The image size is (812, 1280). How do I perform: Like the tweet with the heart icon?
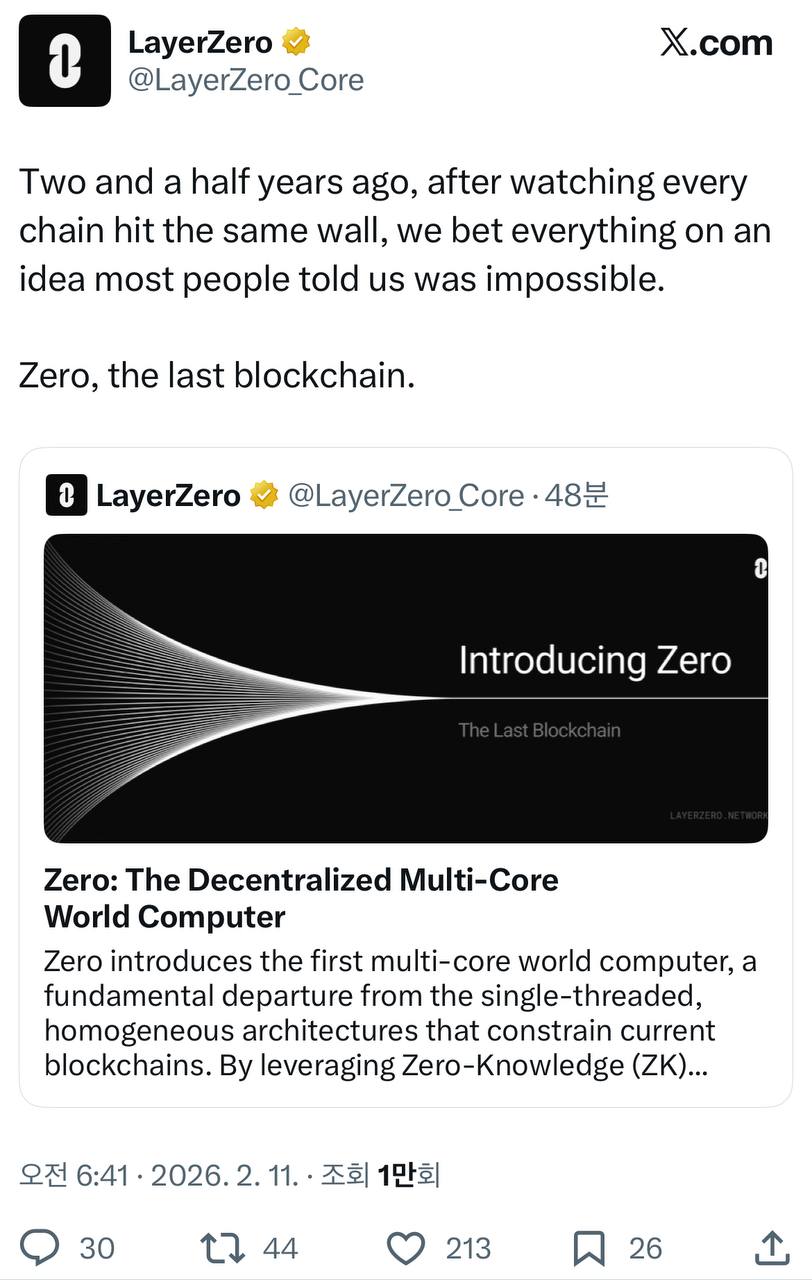(406, 1247)
